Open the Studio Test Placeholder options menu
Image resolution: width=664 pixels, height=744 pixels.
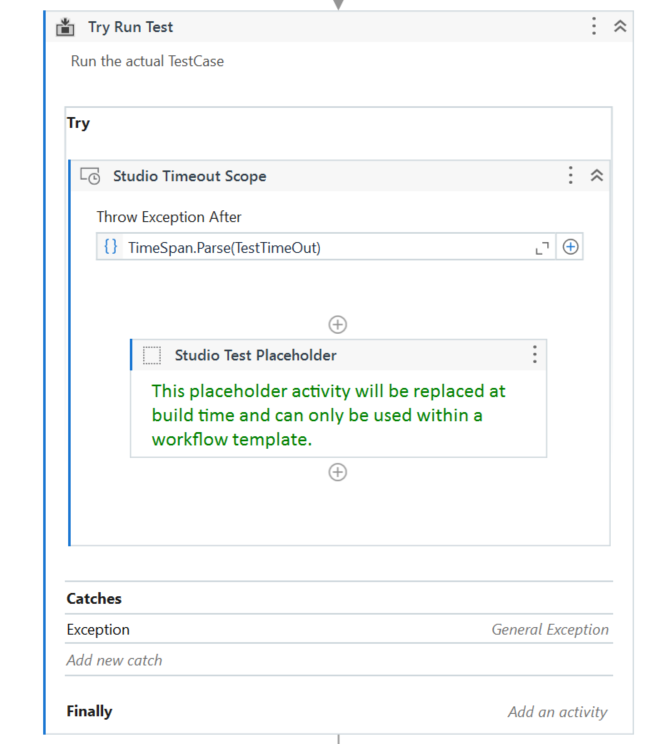(x=534, y=355)
